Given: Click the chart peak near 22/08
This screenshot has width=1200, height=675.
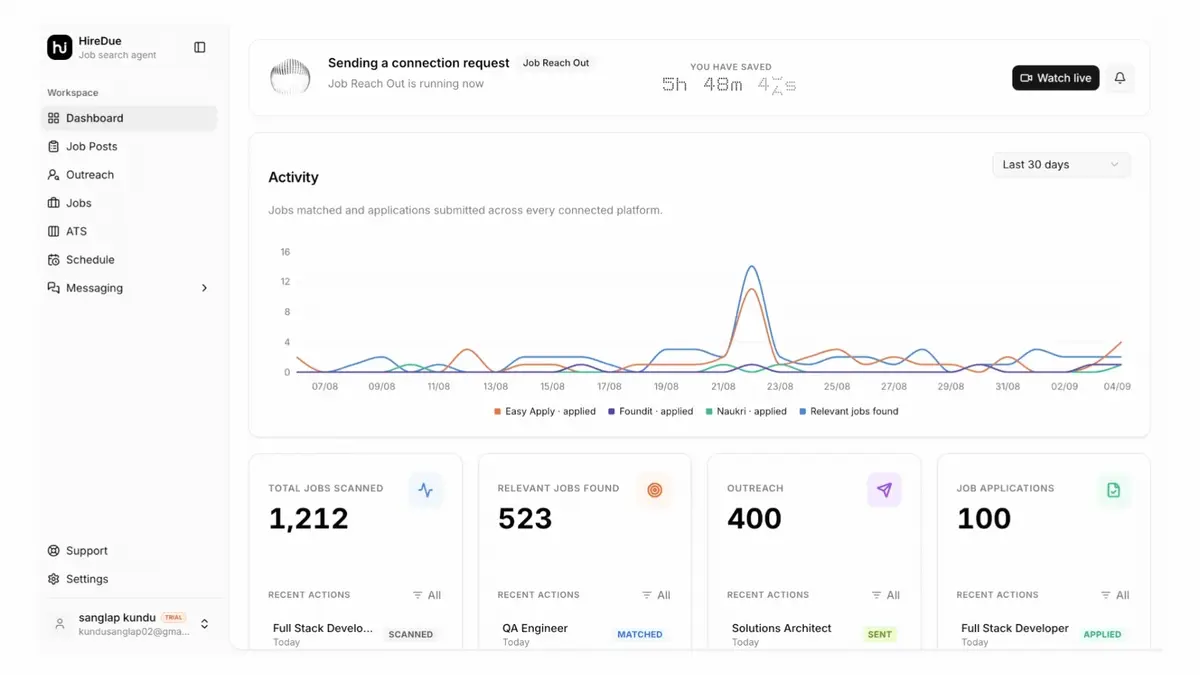Looking at the screenshot, I should 751,267.
